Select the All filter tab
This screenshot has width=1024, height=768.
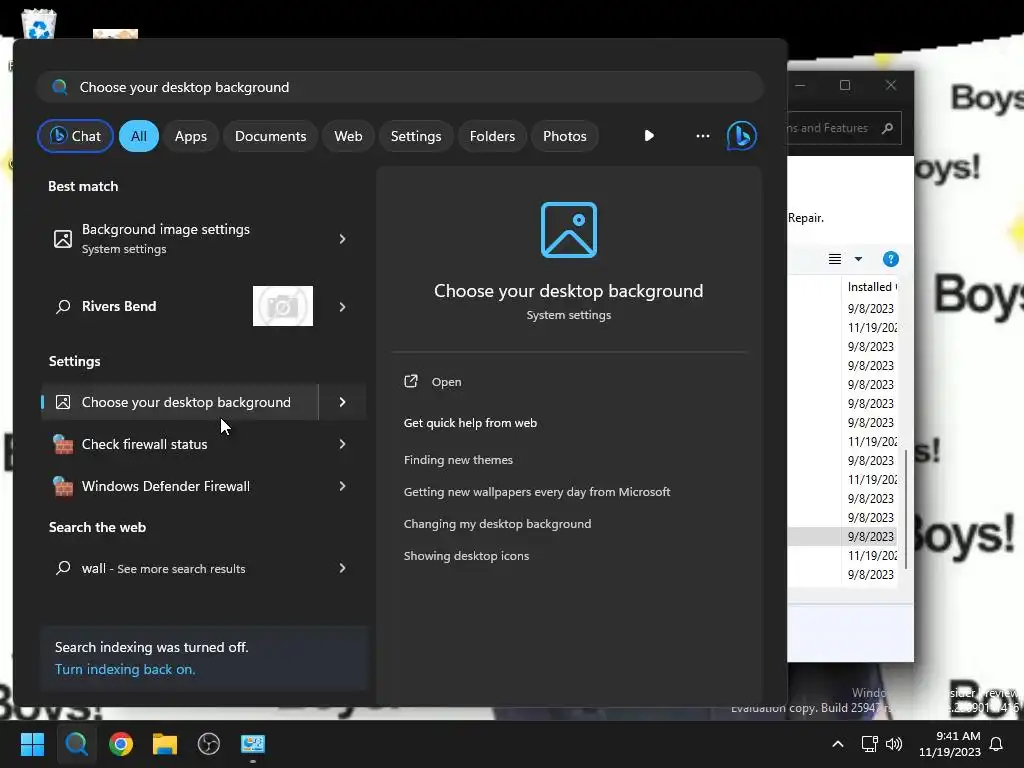[x=138, y=136]
